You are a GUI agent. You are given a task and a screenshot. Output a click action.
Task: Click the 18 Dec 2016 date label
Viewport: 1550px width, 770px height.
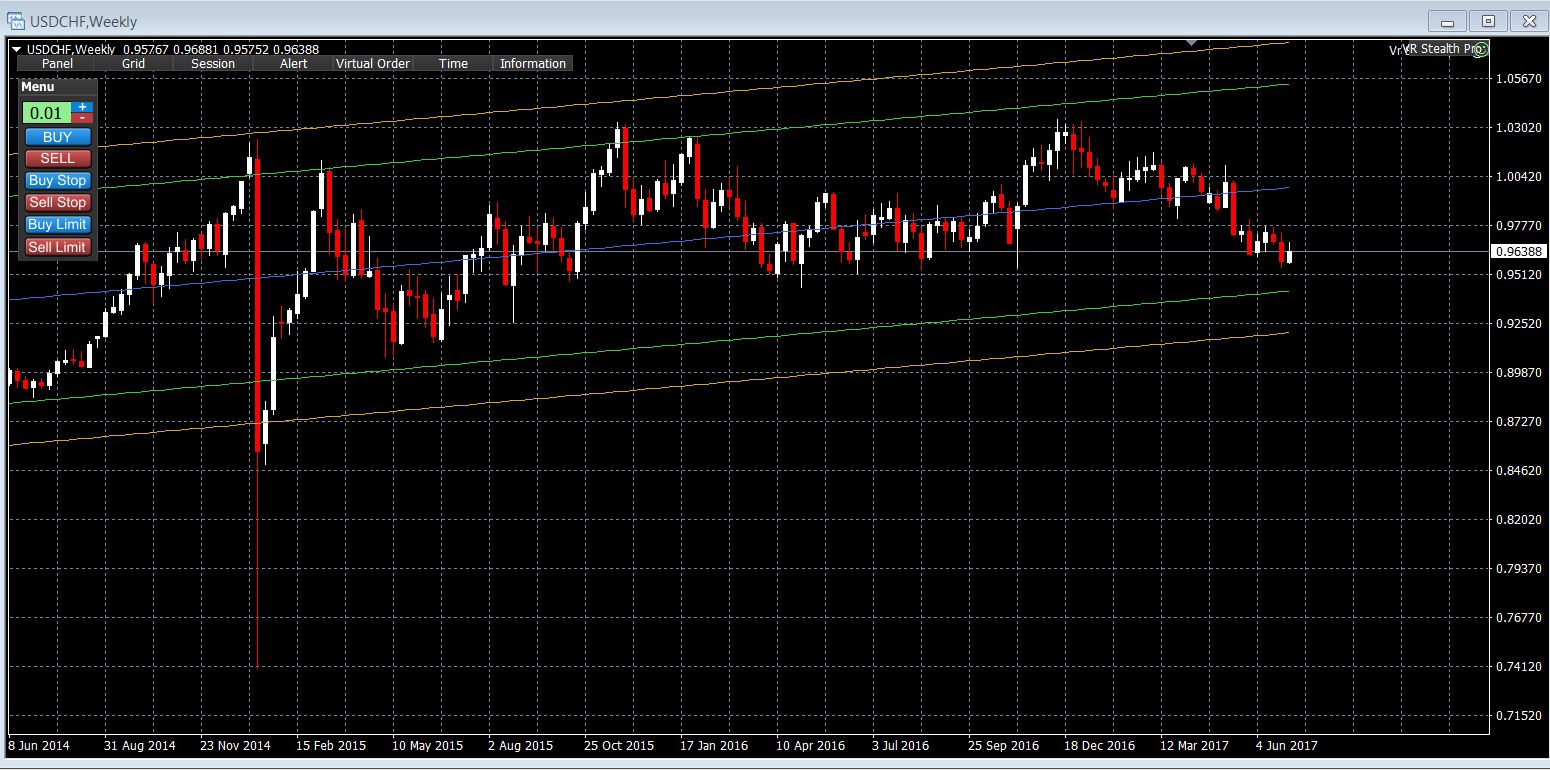(1099, 746)
